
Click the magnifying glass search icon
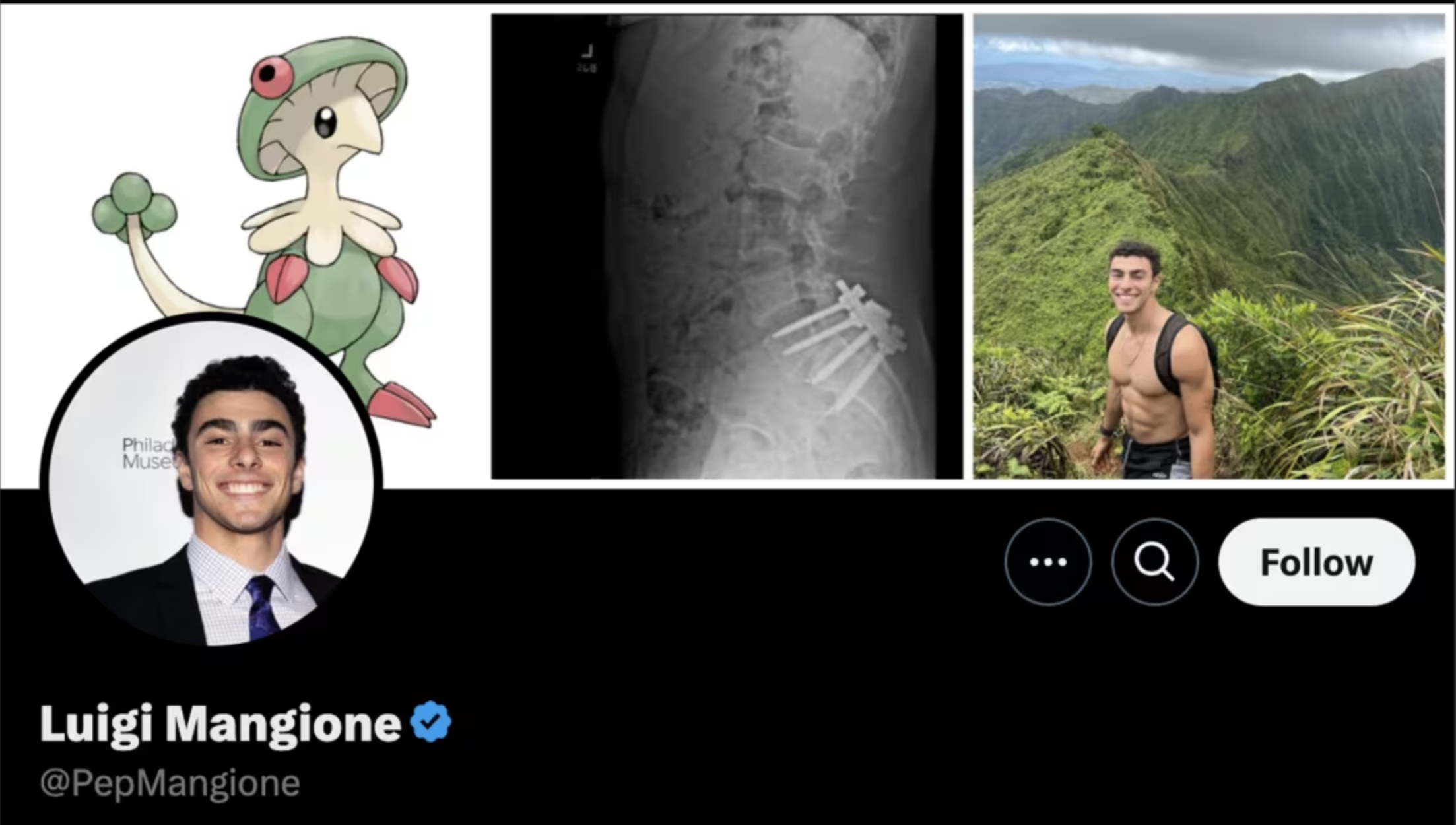1154,562
